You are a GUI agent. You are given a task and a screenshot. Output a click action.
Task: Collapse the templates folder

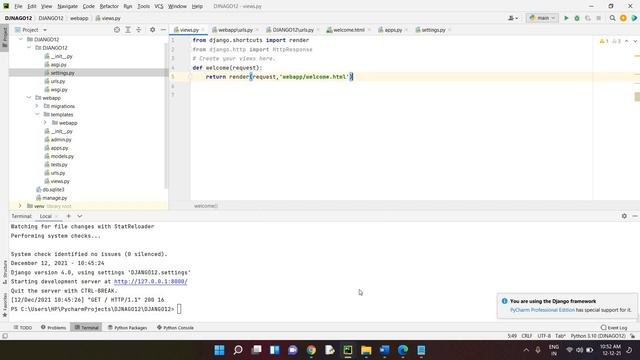point(37,114)
